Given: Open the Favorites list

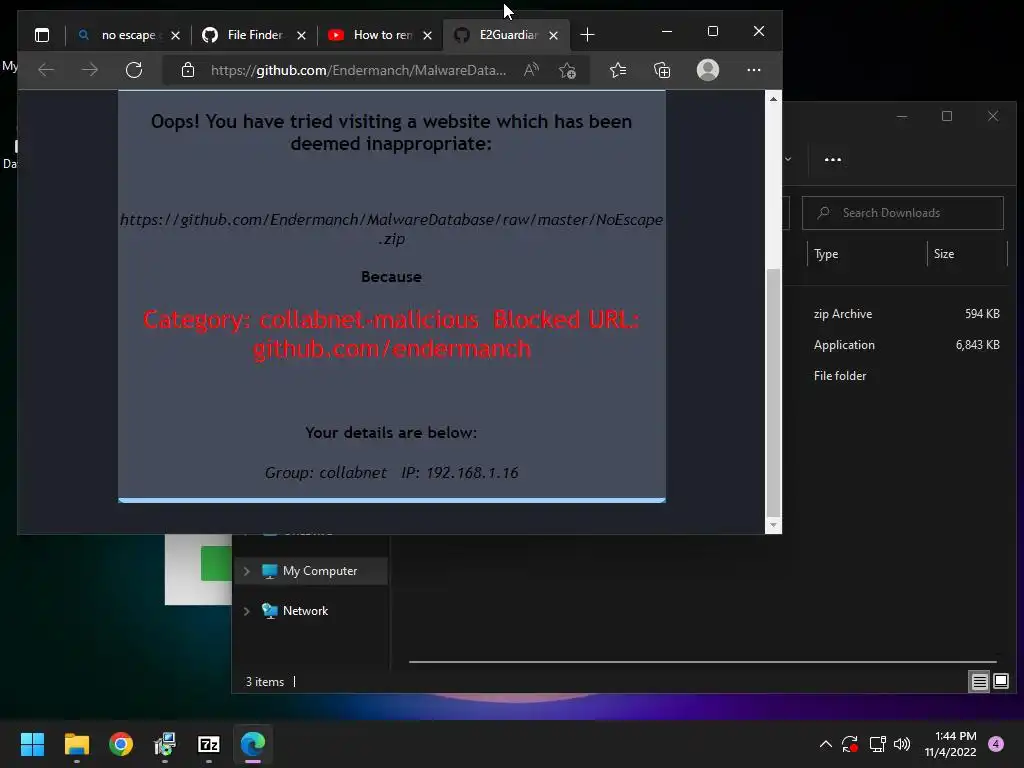Looking at the screenshot, I should [x=618, y=70].
